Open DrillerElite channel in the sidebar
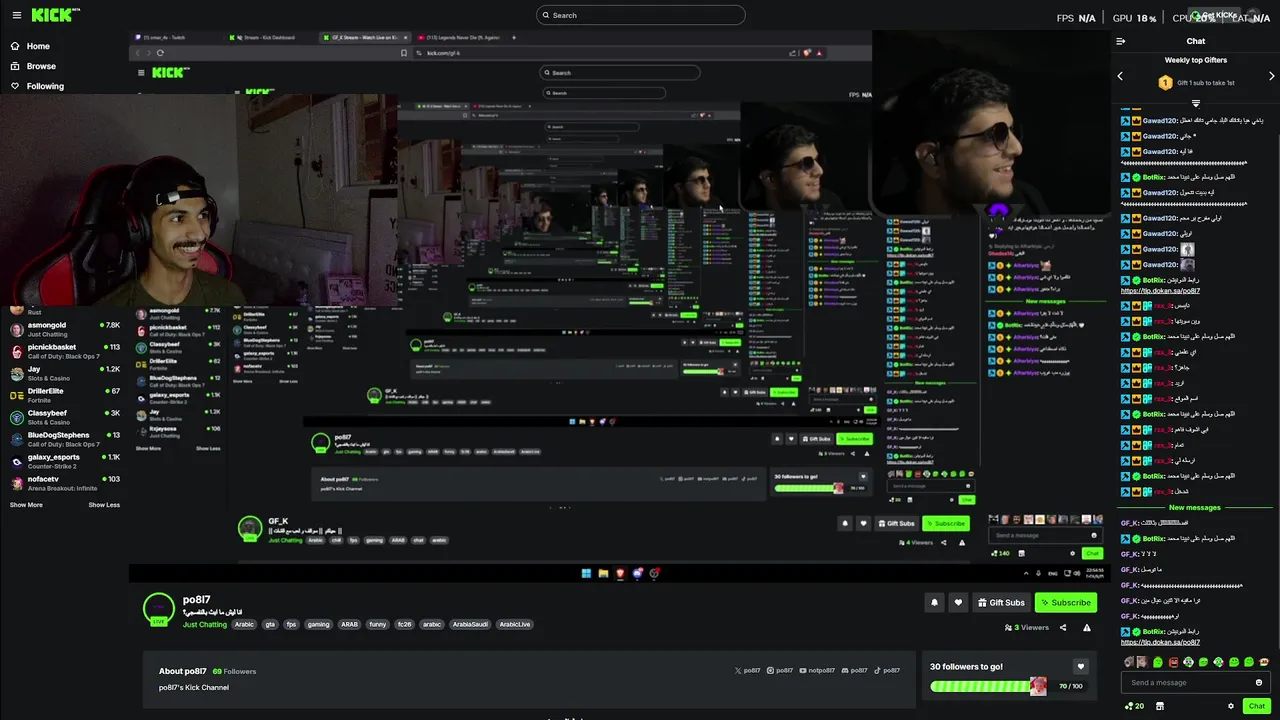 pyautogui.click(x=64, y=395)
